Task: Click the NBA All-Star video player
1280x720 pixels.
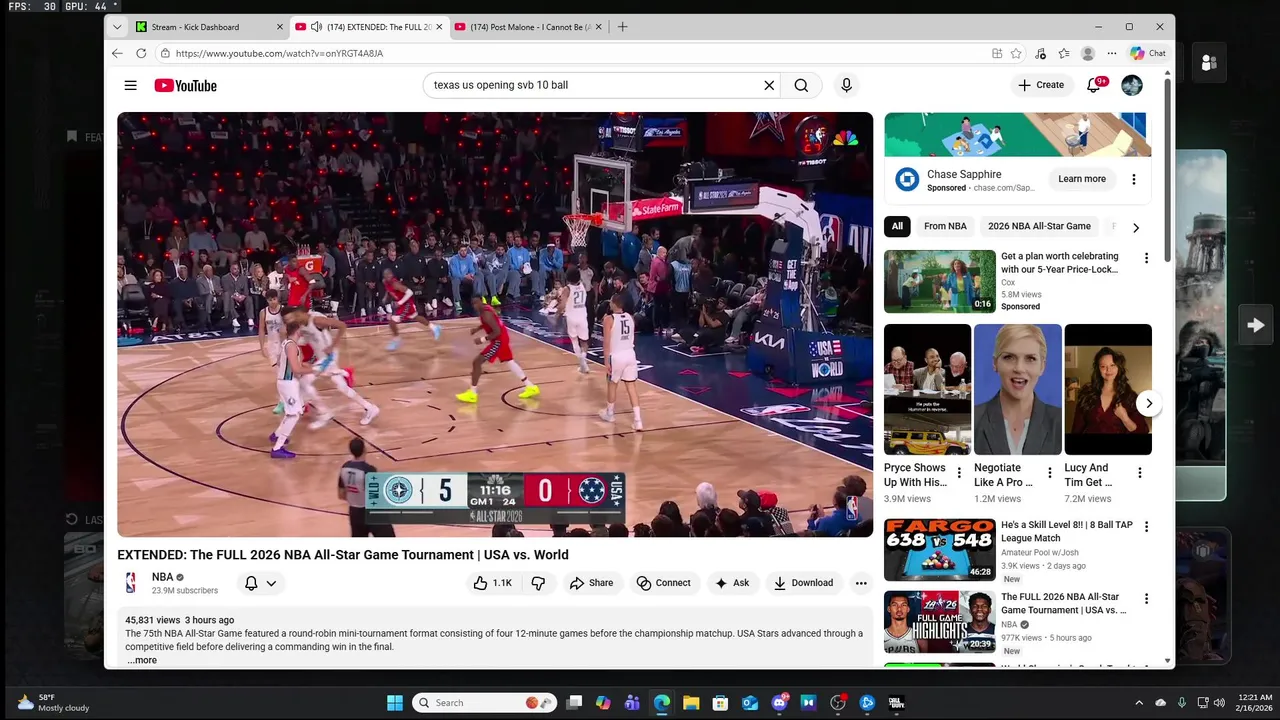Action: (x=495, y=324)
